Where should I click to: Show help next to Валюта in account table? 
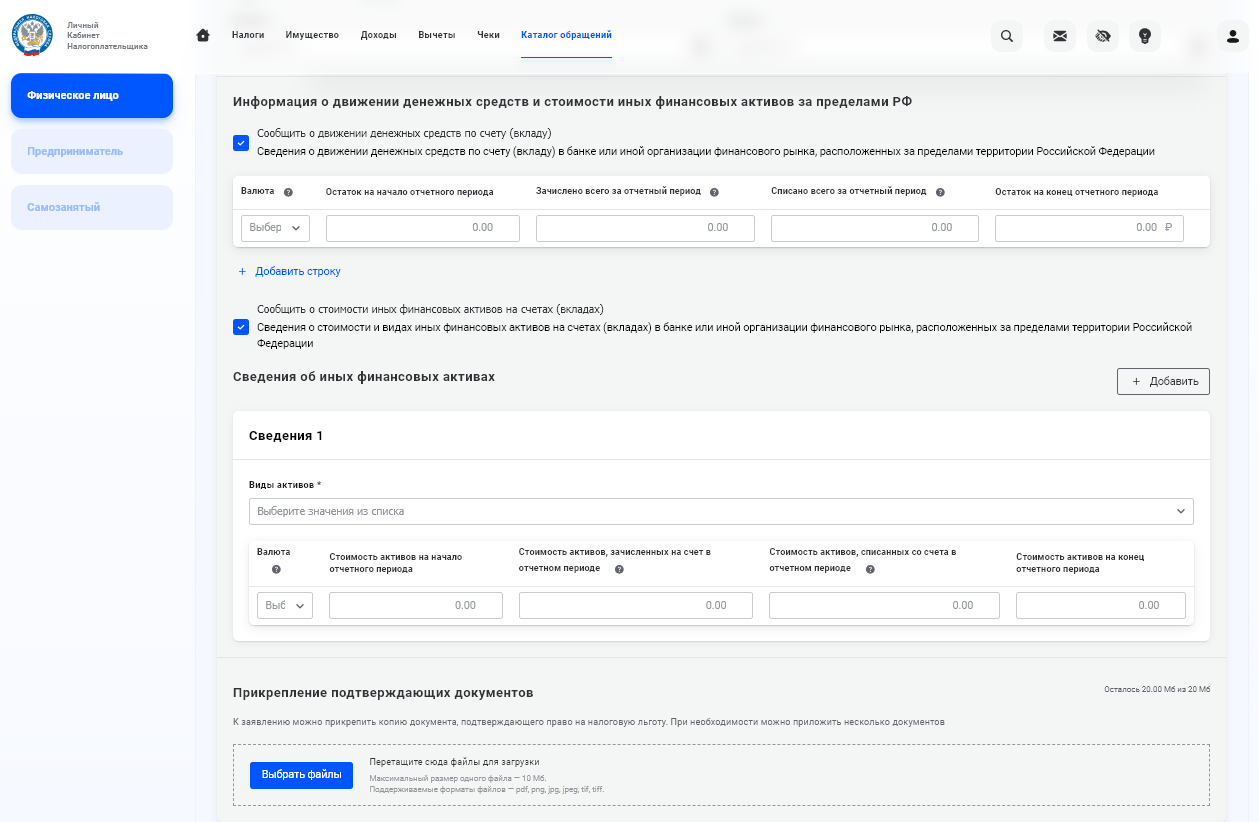click(288, 192)
